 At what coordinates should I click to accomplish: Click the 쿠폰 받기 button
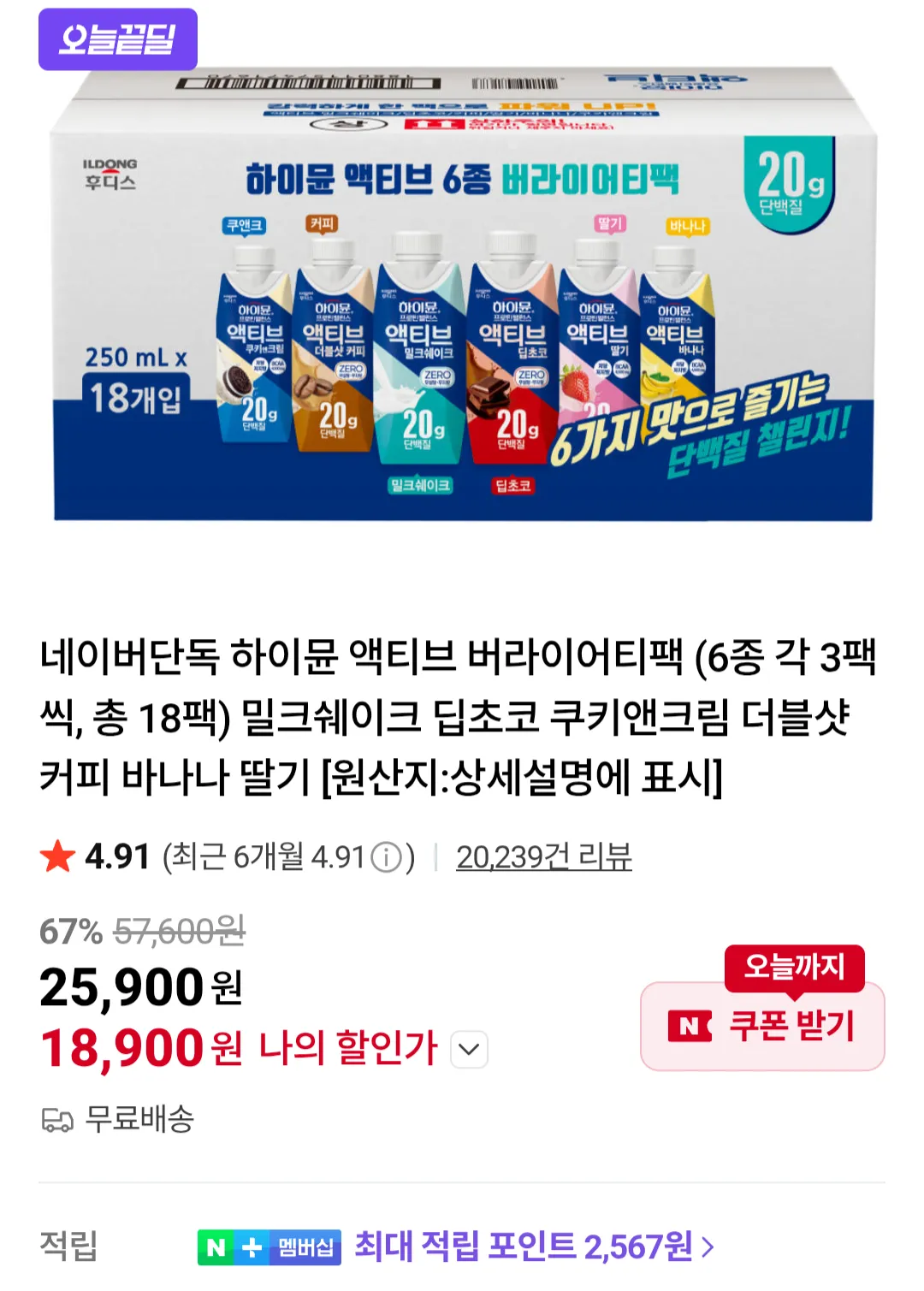point(762,1026)
